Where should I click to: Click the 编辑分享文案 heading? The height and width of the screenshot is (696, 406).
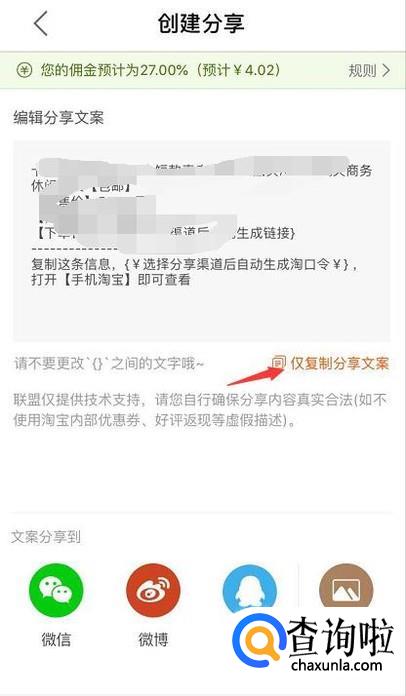(x=59, y=118)
